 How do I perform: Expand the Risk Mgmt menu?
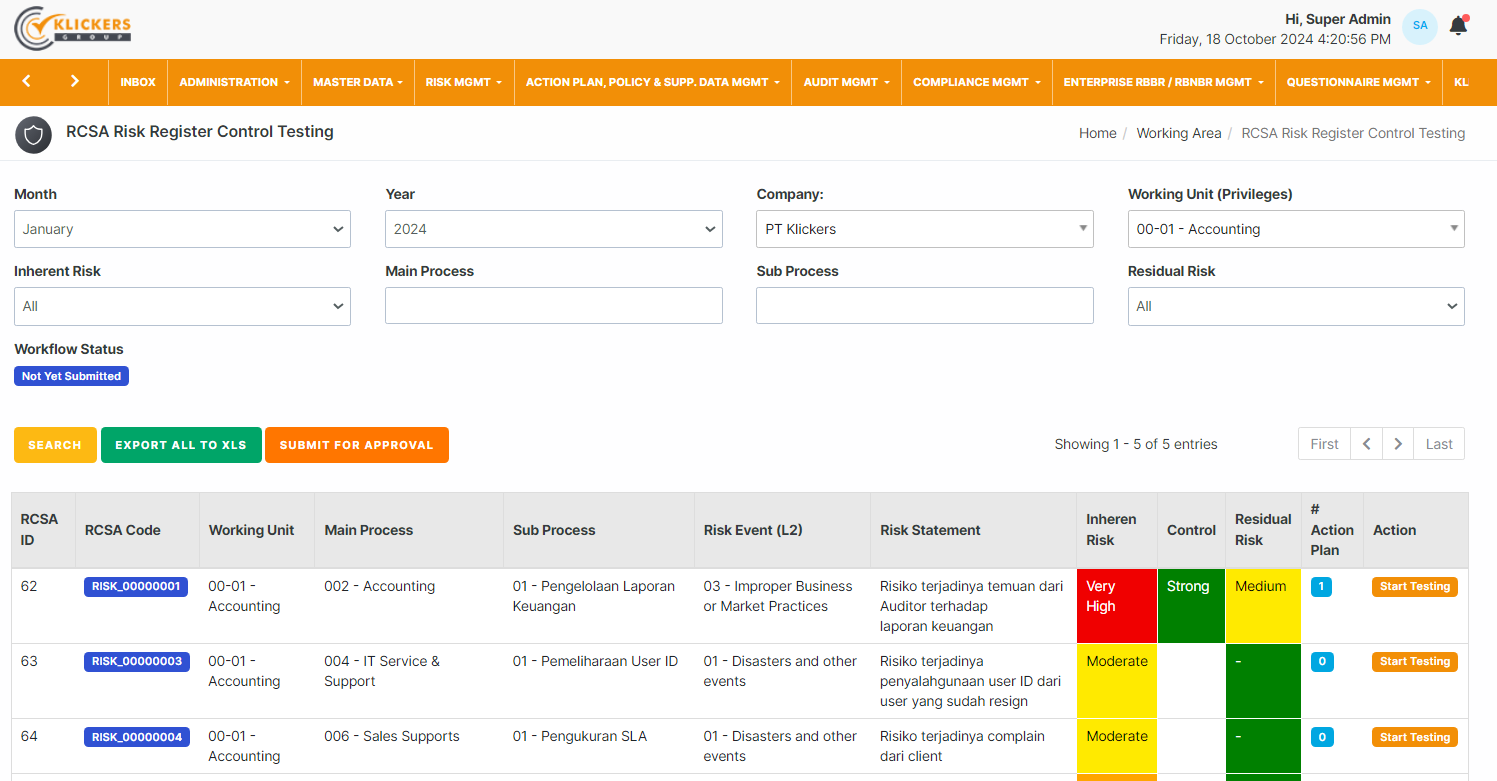point(463,82)
